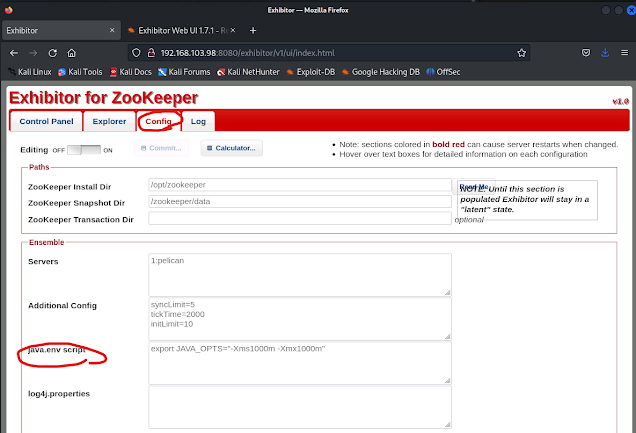Open the Kali Forums bookmark
The image size is (636, 433).
pos(184,72)
